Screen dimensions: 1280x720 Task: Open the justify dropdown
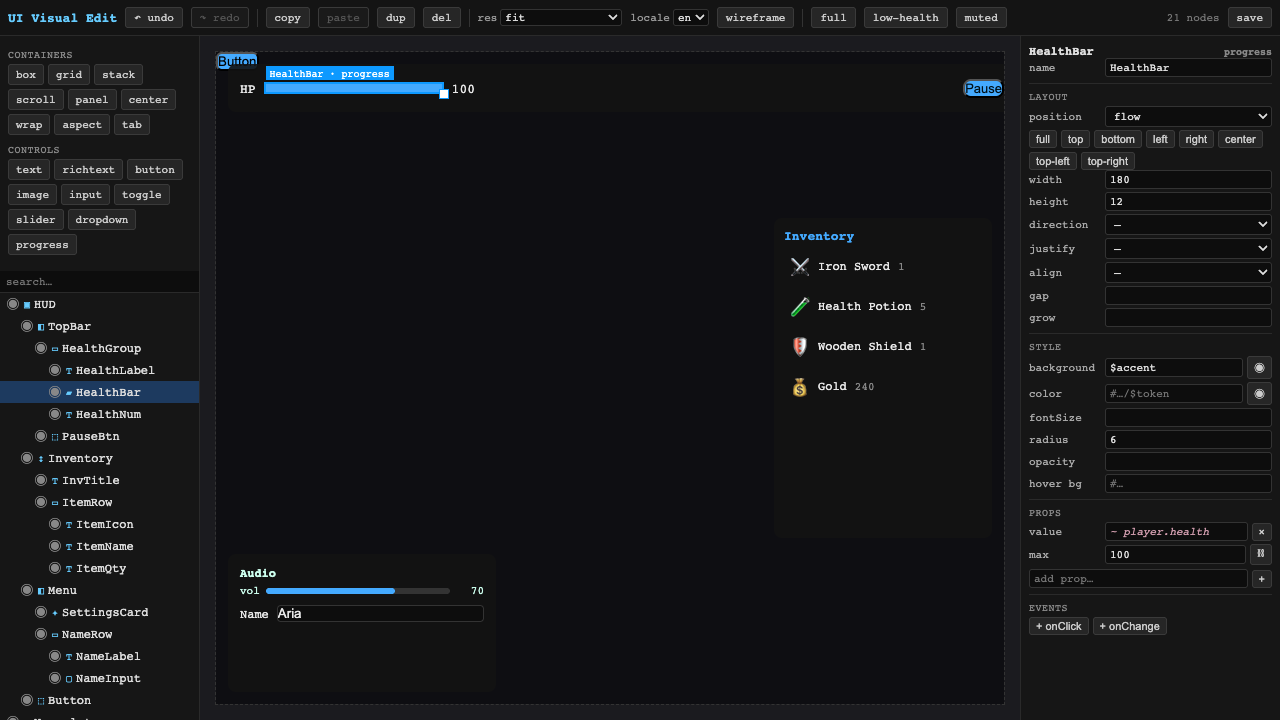(1188, 249)
